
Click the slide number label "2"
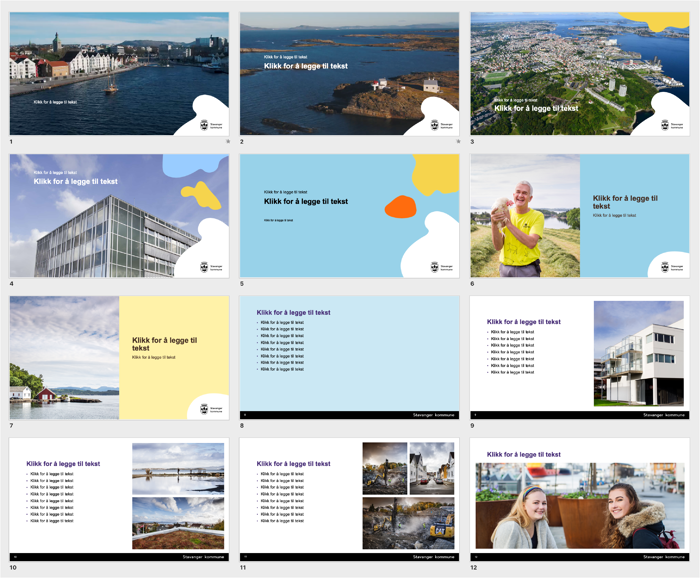pyautogui.click(x=242, y=141)
